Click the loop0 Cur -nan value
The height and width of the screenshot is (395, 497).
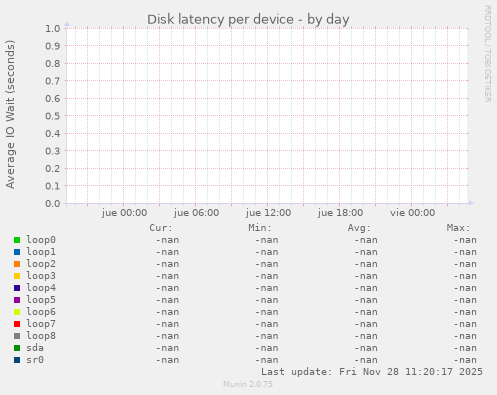[167, 240]
